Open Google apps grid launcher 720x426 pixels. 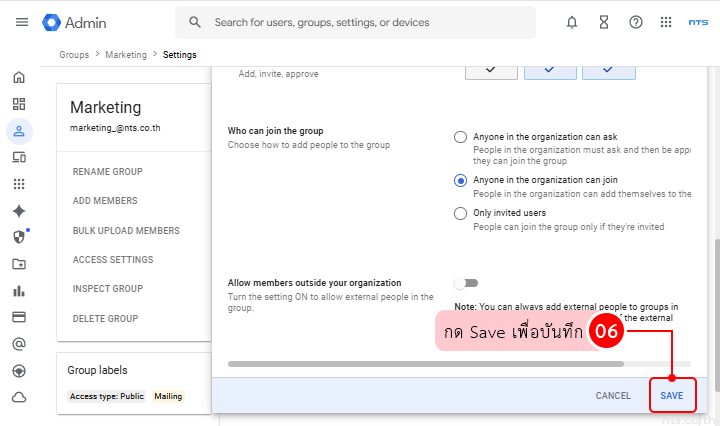[666, 22]
